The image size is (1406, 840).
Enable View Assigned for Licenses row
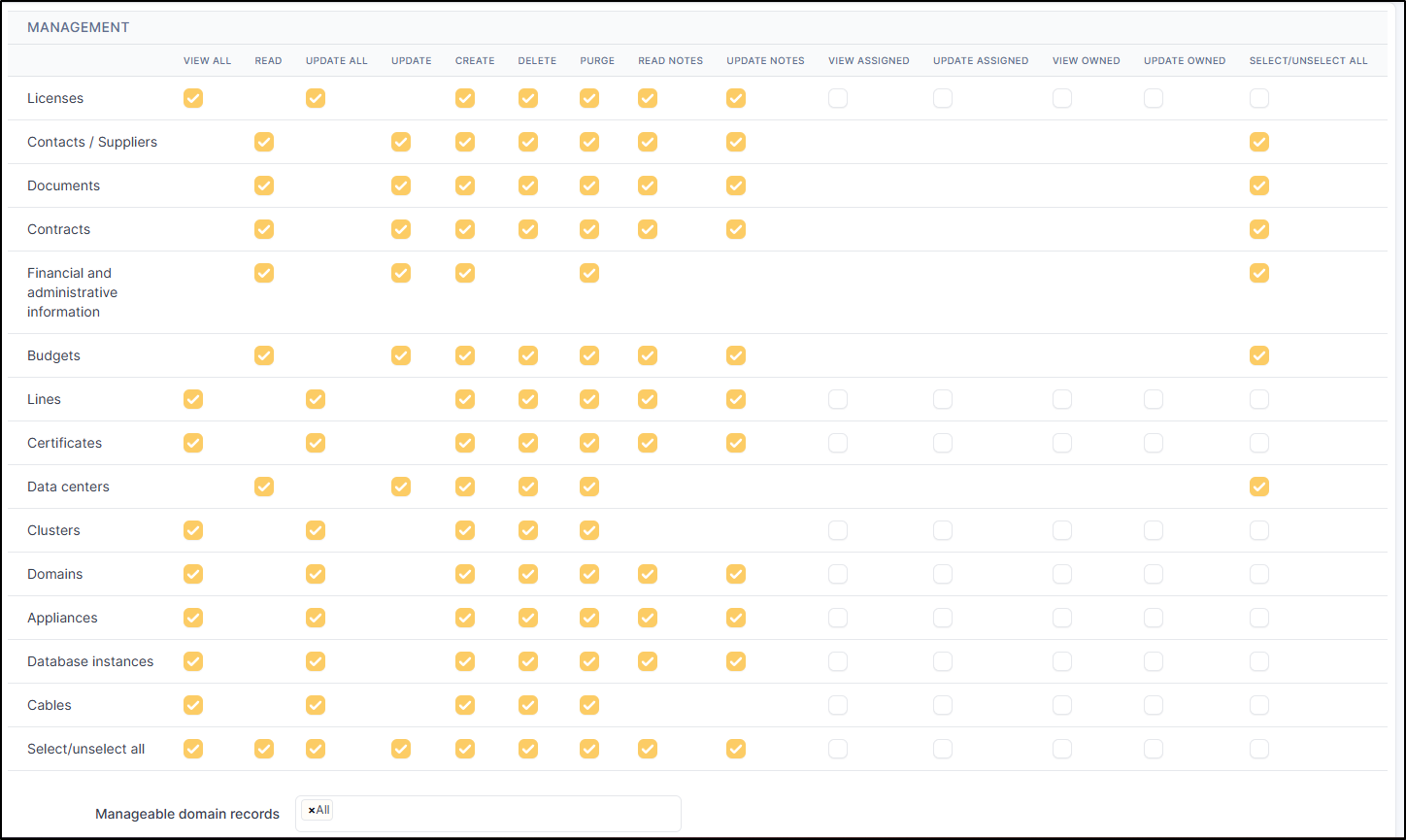coord(838,98)
